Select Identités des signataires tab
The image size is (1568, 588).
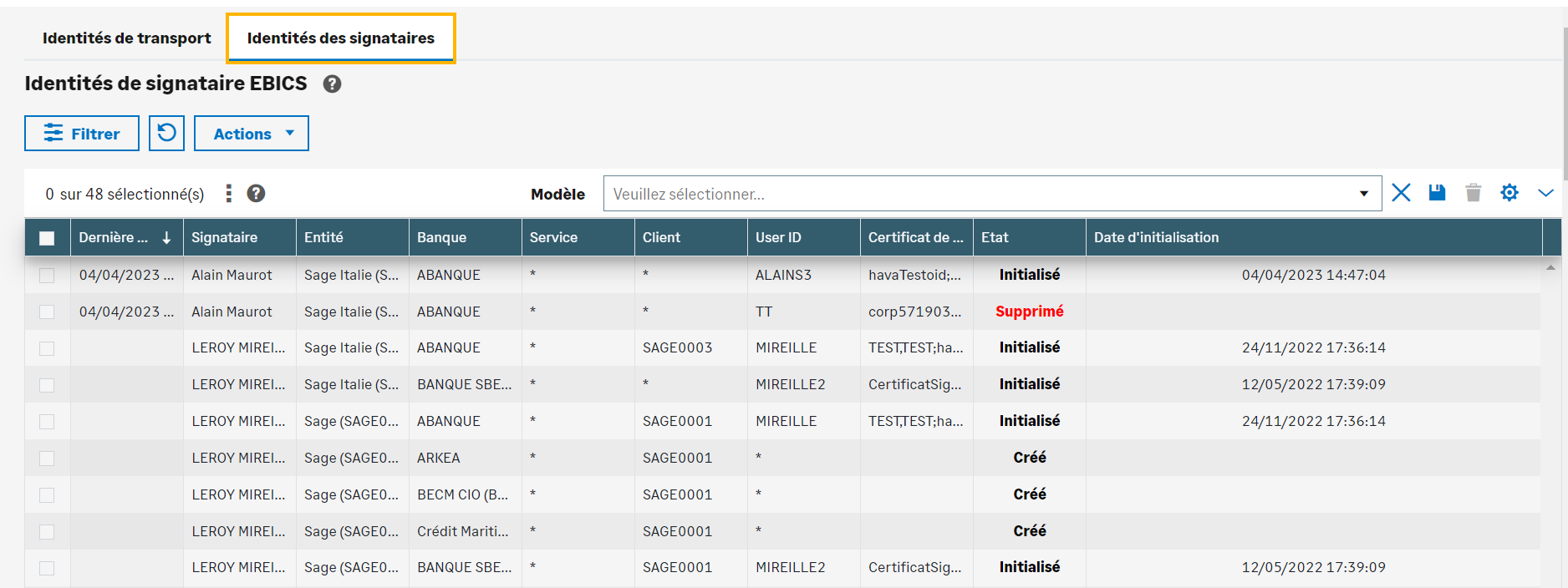(340, 38)
